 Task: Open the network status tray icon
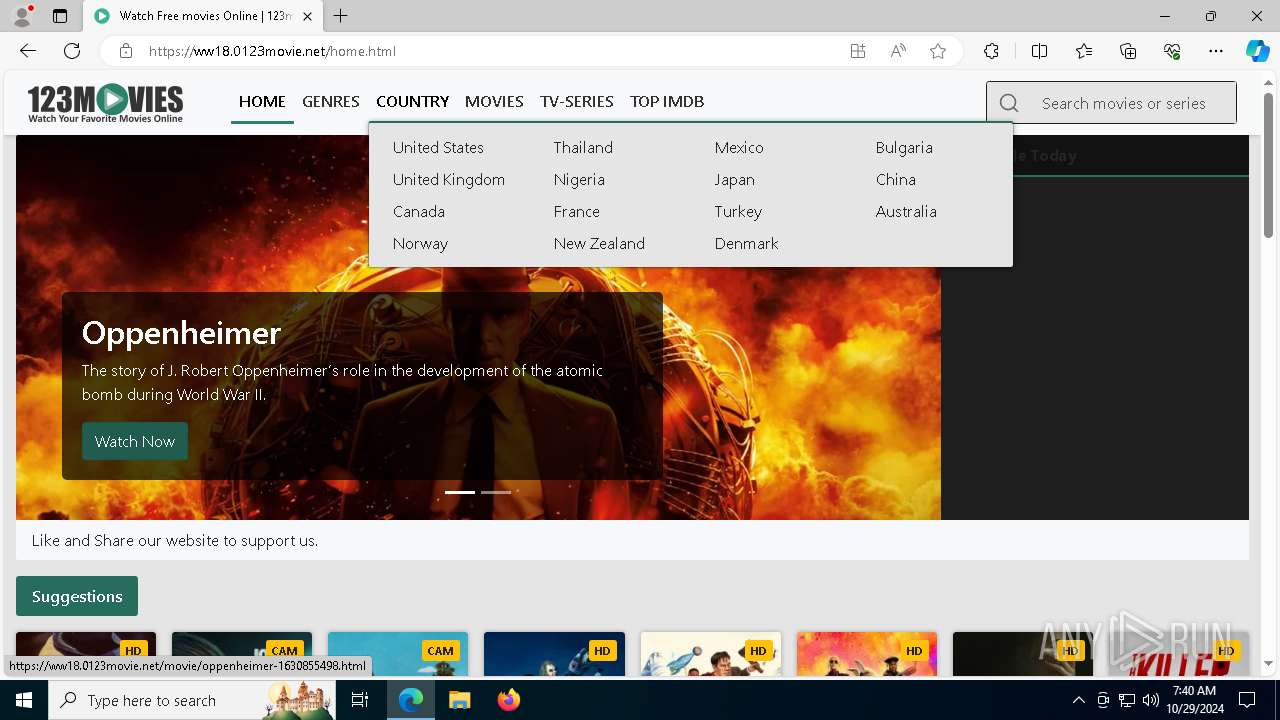click(x=1127, y=700)
